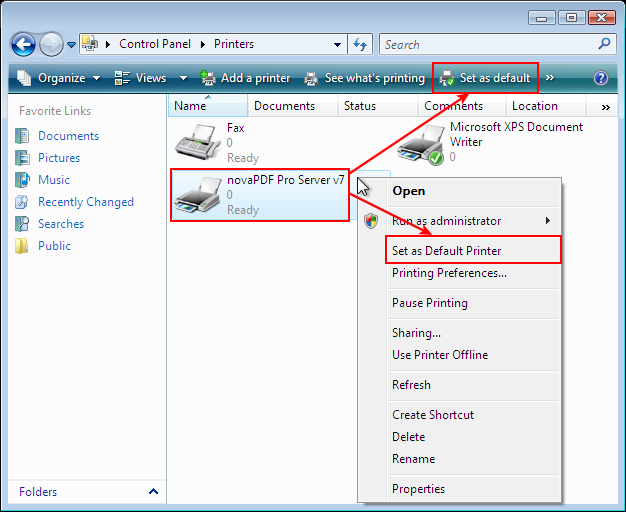The image size is (626, 512).
Task: Click See what's printing
Action: 365,78
